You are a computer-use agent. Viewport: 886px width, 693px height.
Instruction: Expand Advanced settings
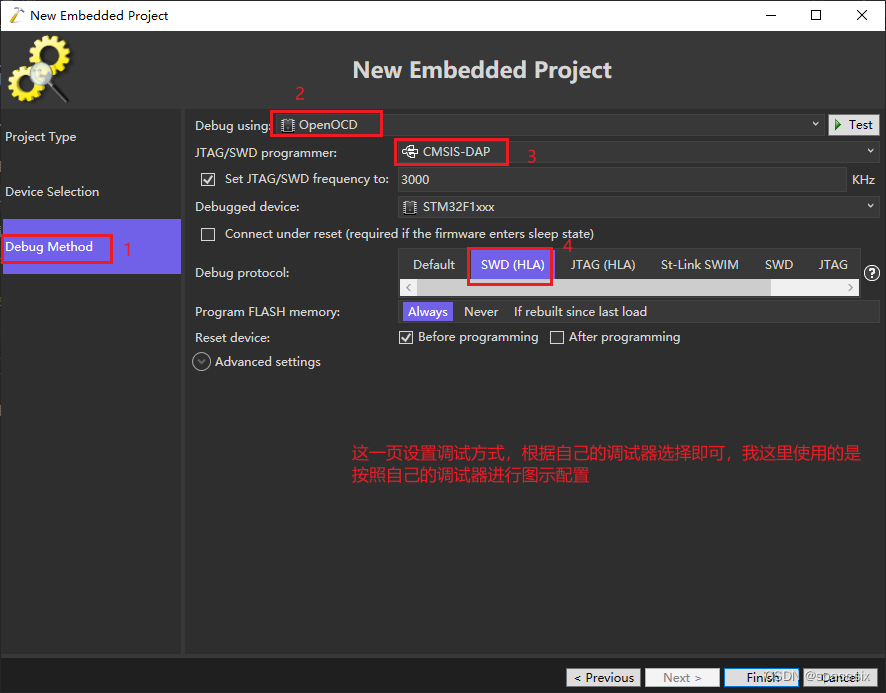201,361
